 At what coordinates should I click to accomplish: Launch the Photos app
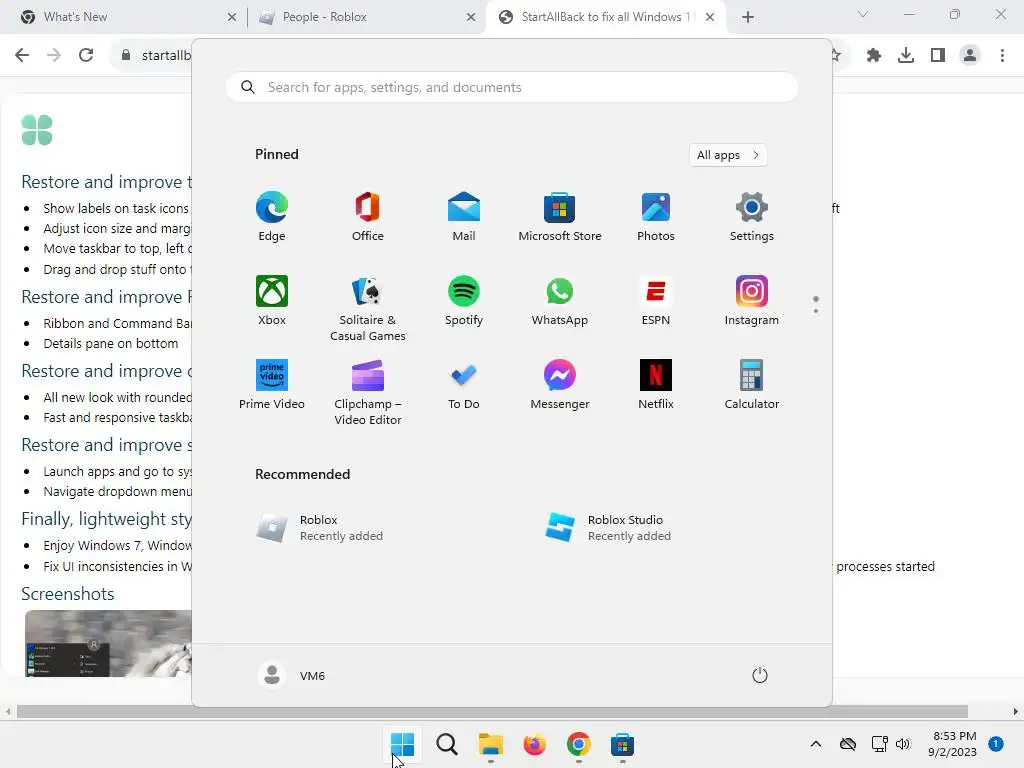pyautogui.click(x=656, y=217)
